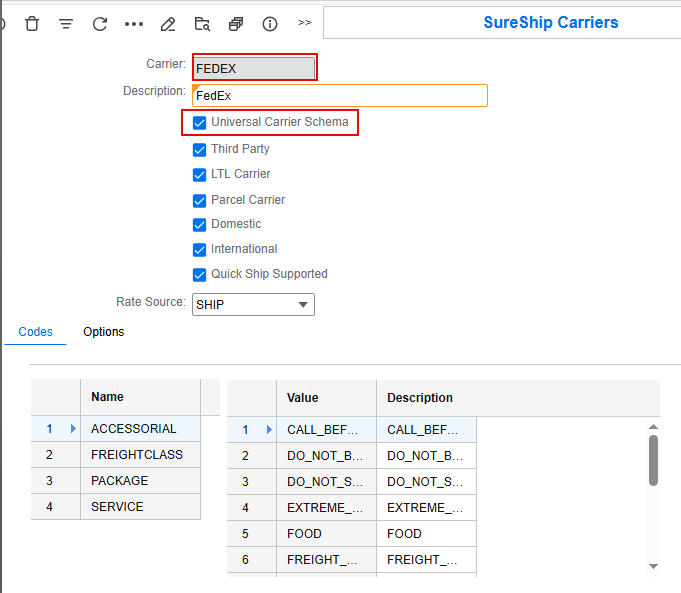Click the scroll down arrow in Value grid

click(x=653, y=566)
